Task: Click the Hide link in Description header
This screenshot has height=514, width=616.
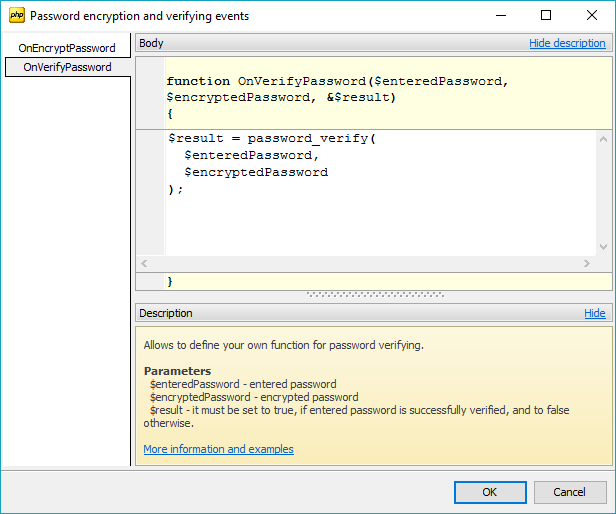Action: [594, 313]
